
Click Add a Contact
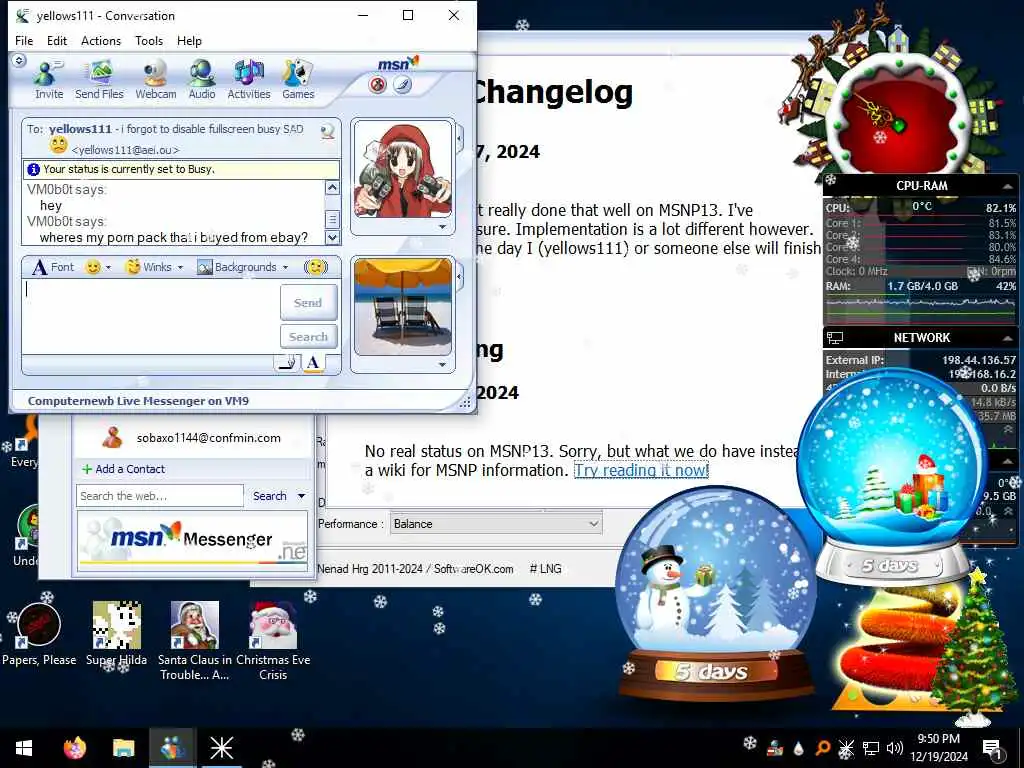123,469
